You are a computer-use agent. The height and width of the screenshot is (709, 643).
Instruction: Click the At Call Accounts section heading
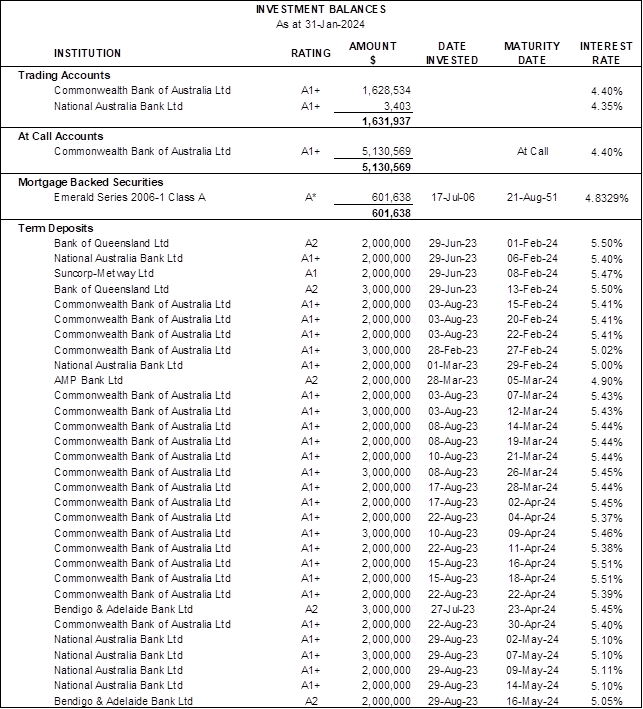tap(61, 136)
